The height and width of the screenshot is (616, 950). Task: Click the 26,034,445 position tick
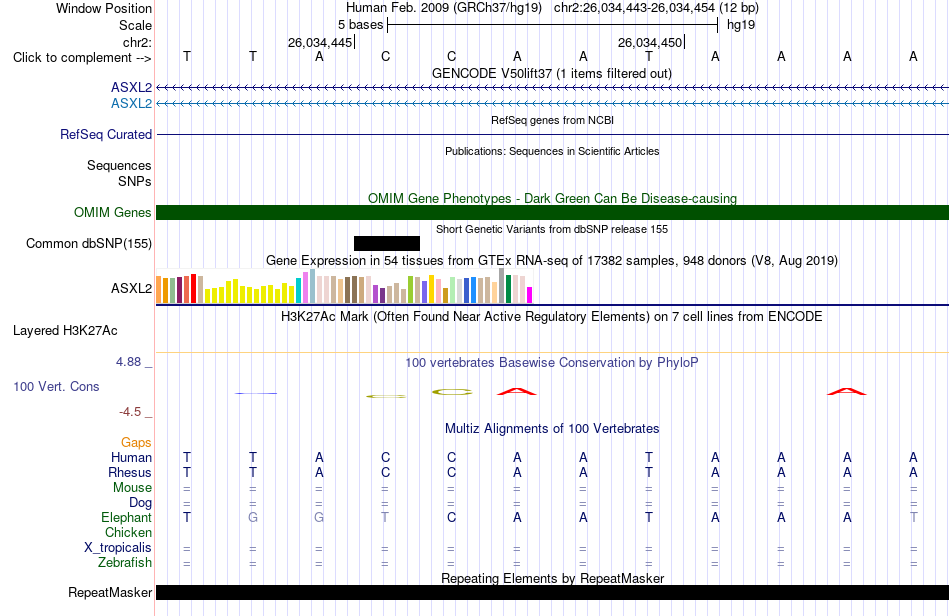[321, 42]
